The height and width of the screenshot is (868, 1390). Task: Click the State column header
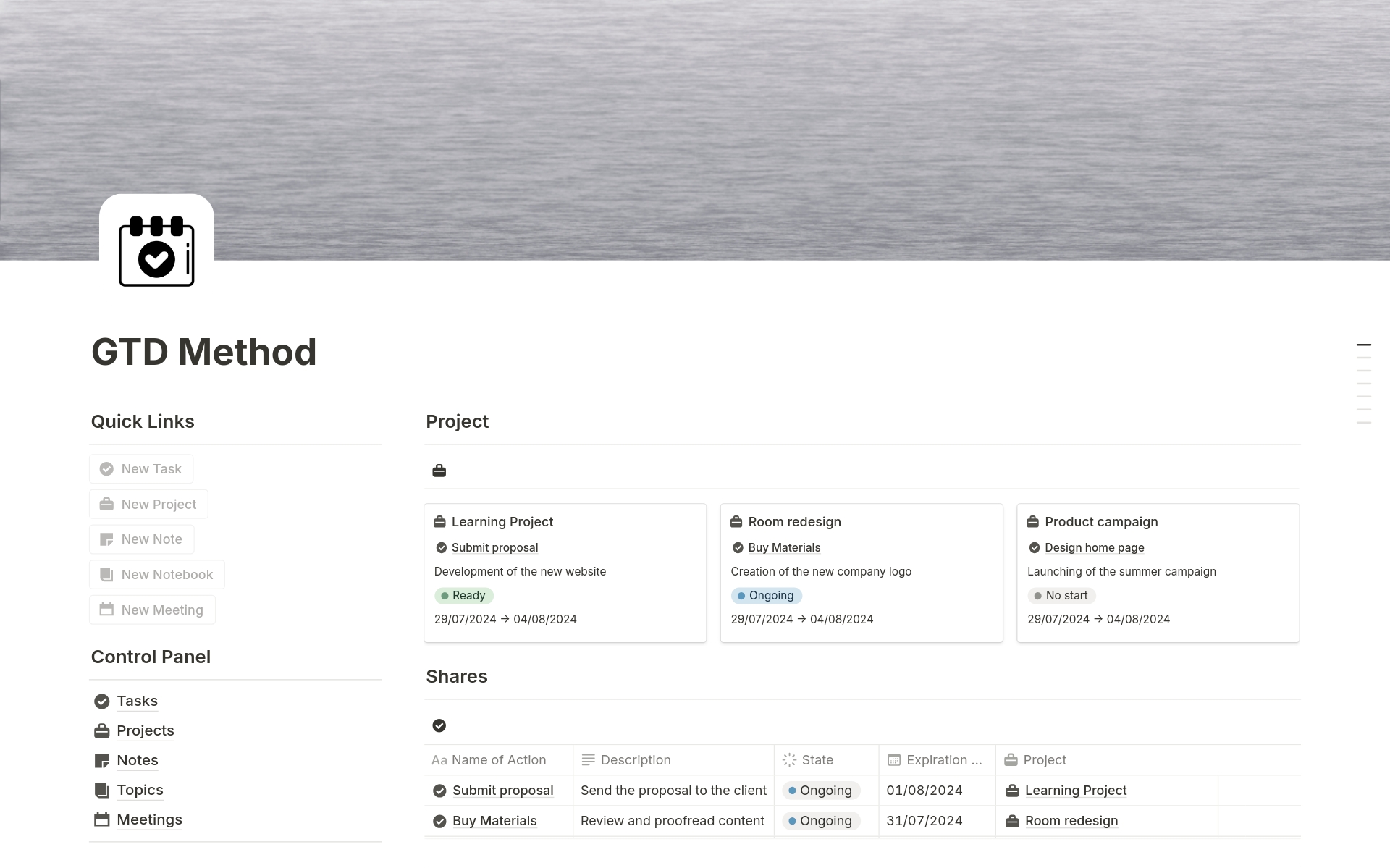pyautogui.click(x=817, y=760)
